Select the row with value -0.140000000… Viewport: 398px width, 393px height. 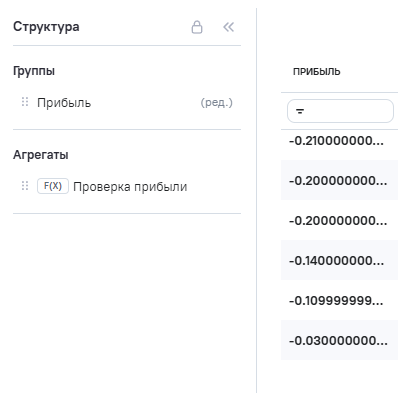pos(339,260)
